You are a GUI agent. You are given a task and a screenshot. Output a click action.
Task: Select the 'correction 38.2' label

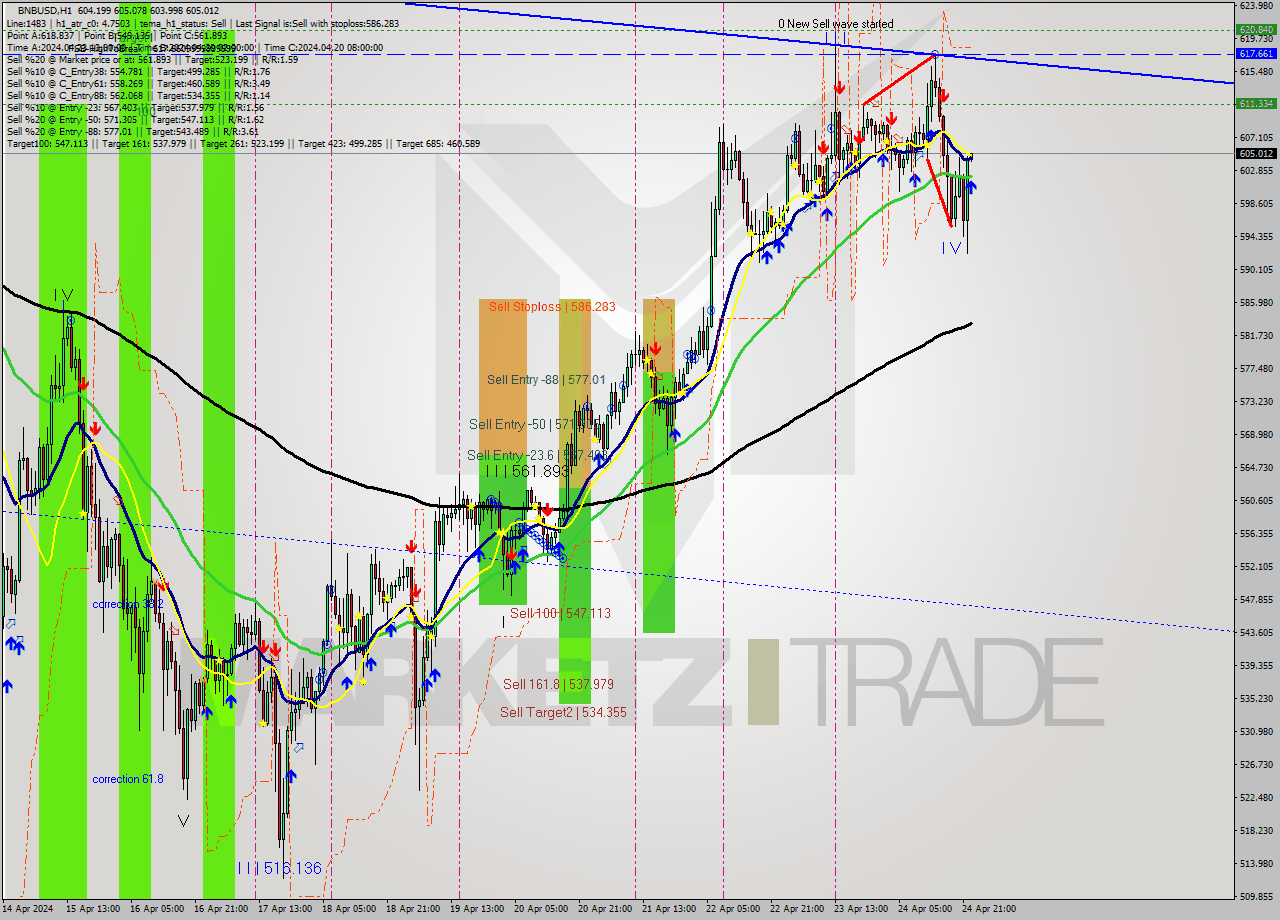[x=127, y=604]
